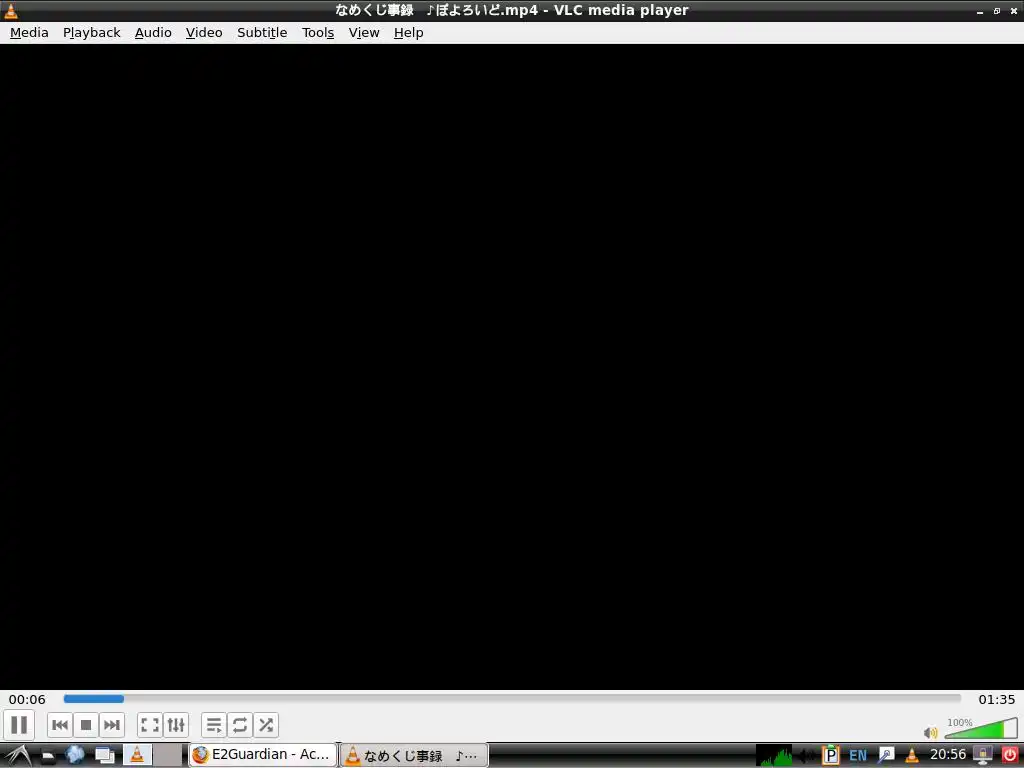Toggle the total time 01:35 display

[997, 699]
